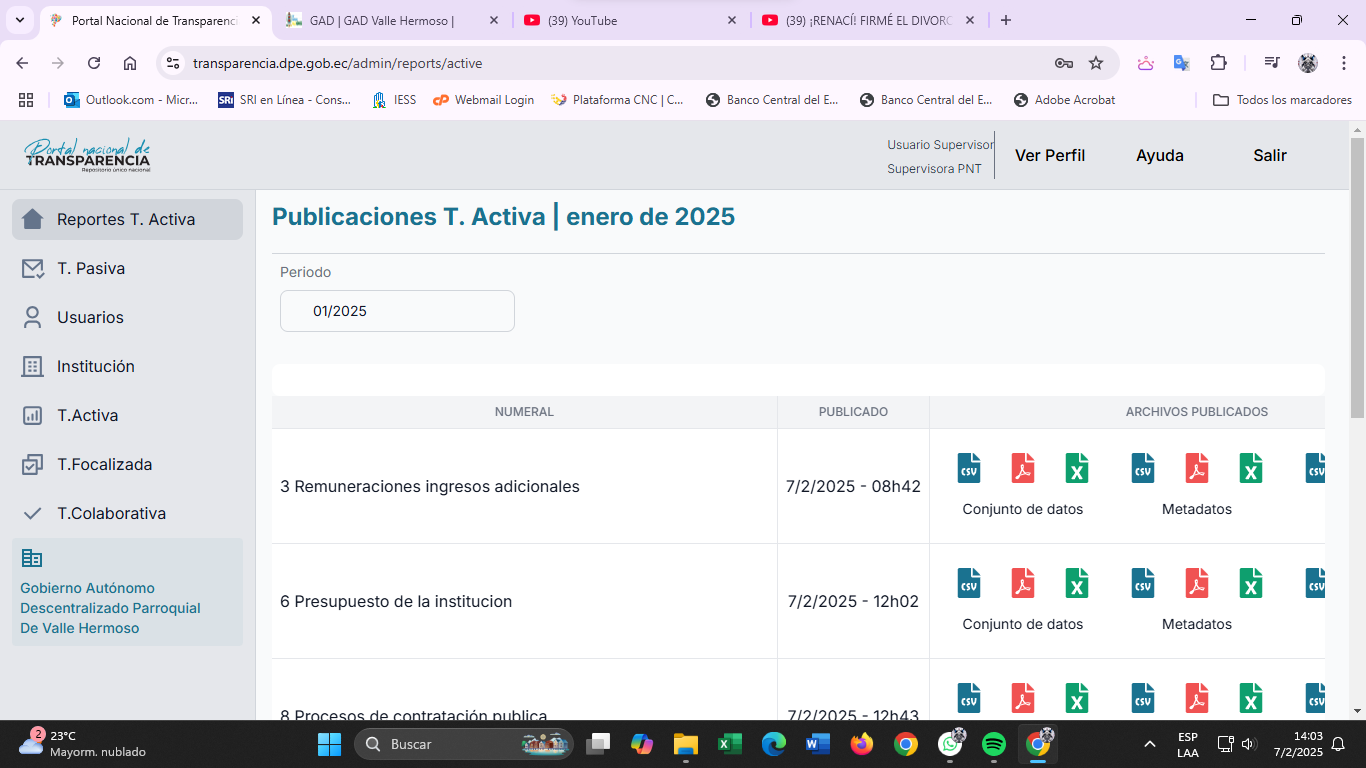
Task: Download Excel file of Remuneraciones Metadatos
Action: [1251, 468]
